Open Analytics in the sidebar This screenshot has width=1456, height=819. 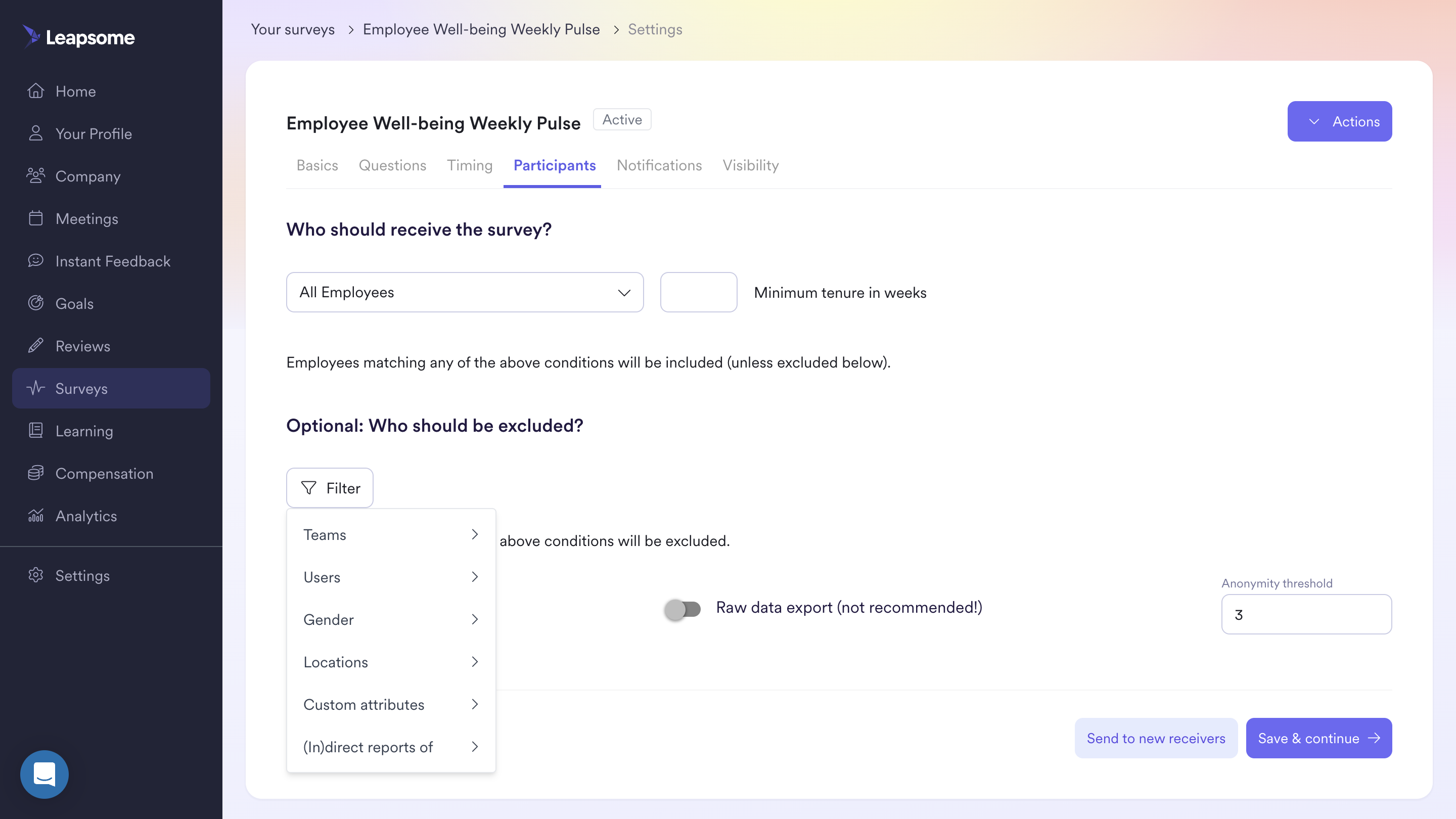tap(111, 516)
